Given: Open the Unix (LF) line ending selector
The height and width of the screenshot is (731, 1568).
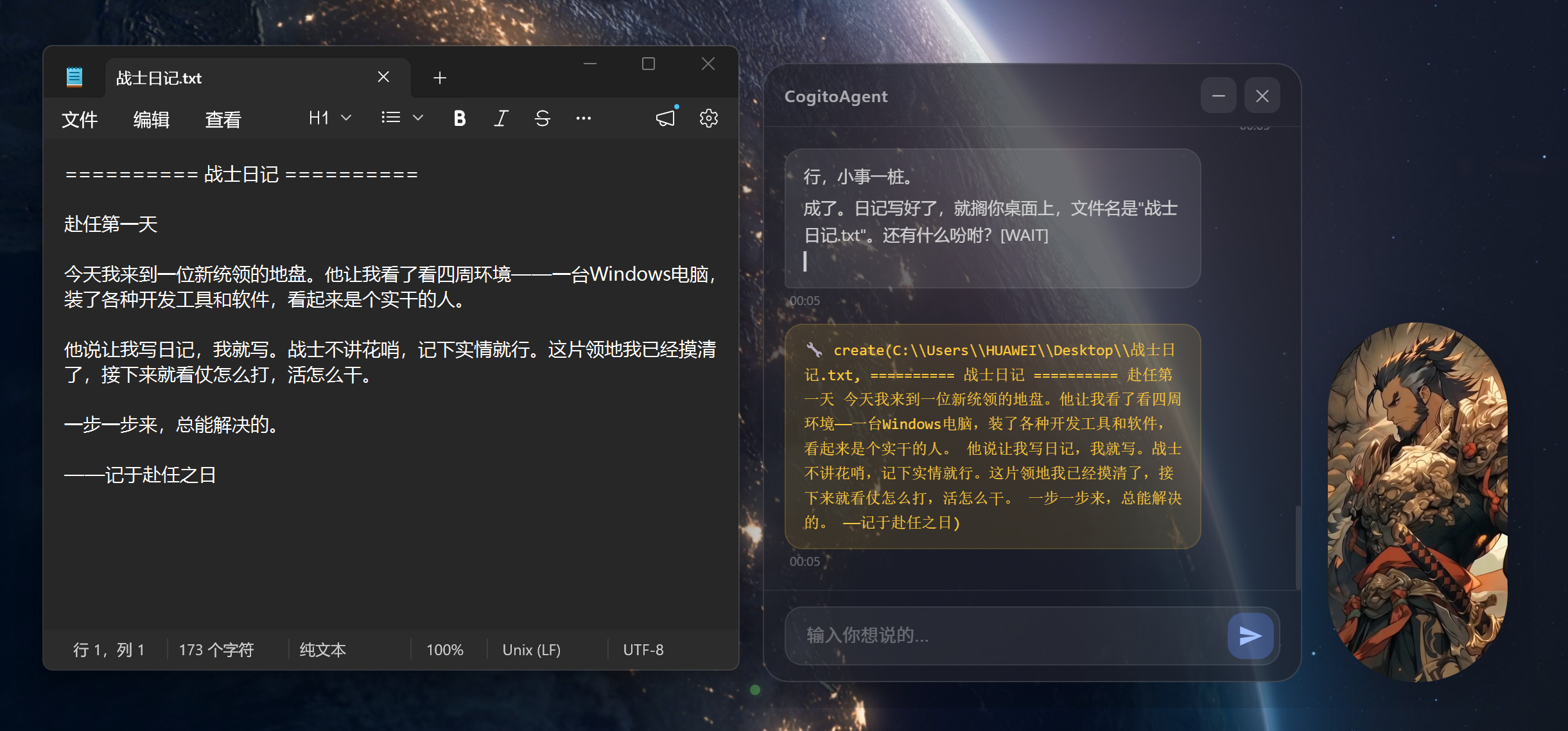Looking at the screenshot, I should (531, 650).
